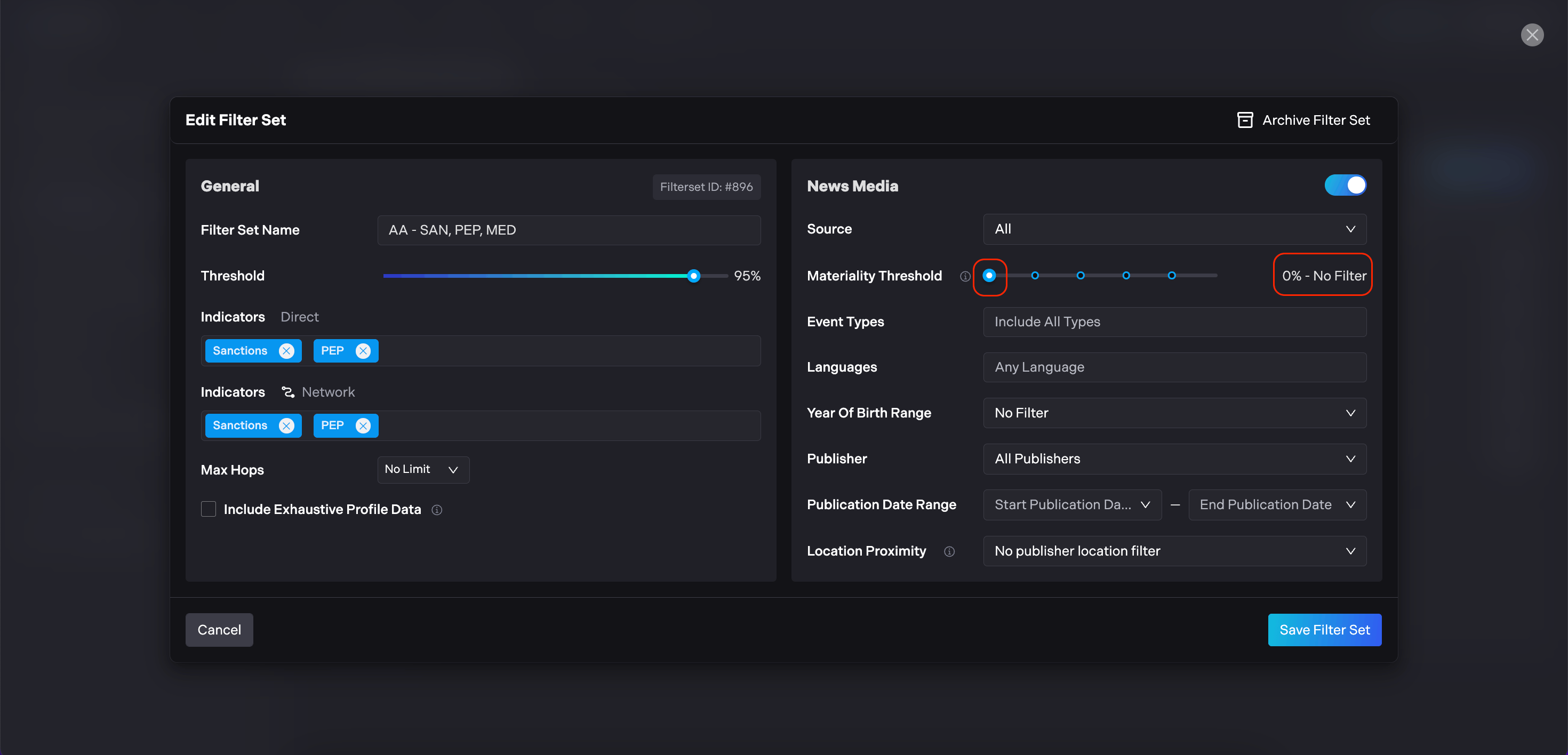
Task: Select the 0% materiality threshold point
Action: pyautogui.click(x=989, y=276)
